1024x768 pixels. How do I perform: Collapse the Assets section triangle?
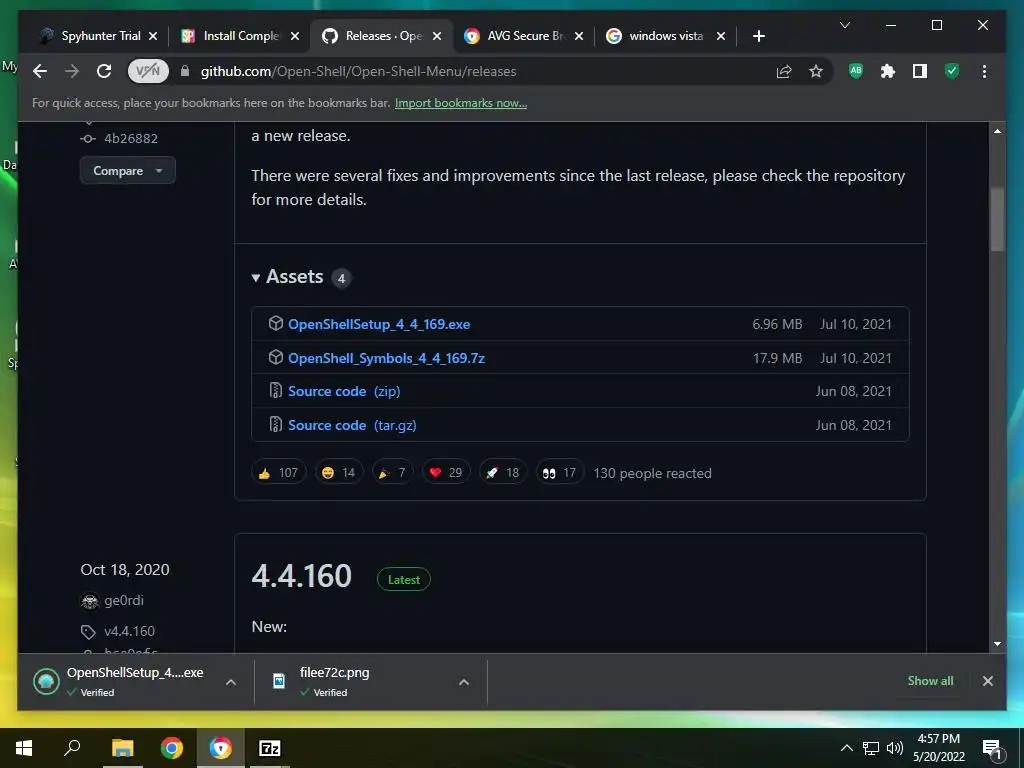256,278
